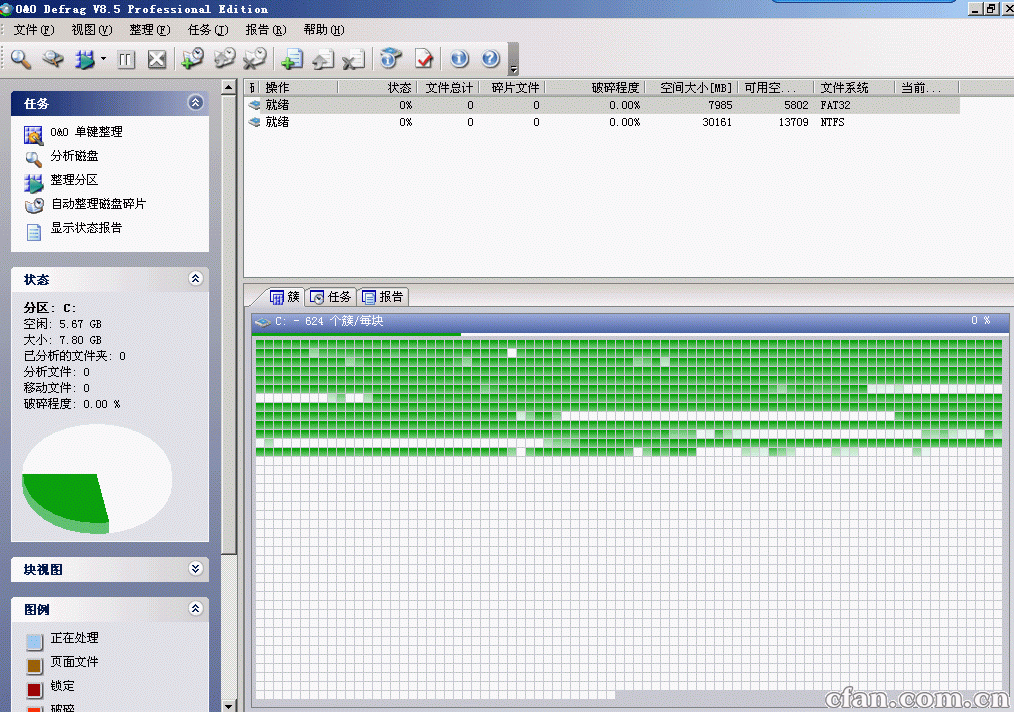This screenshot has height=712, width=1014.
Task: Open the 报告(R) menu
Action: coord(266,30)
